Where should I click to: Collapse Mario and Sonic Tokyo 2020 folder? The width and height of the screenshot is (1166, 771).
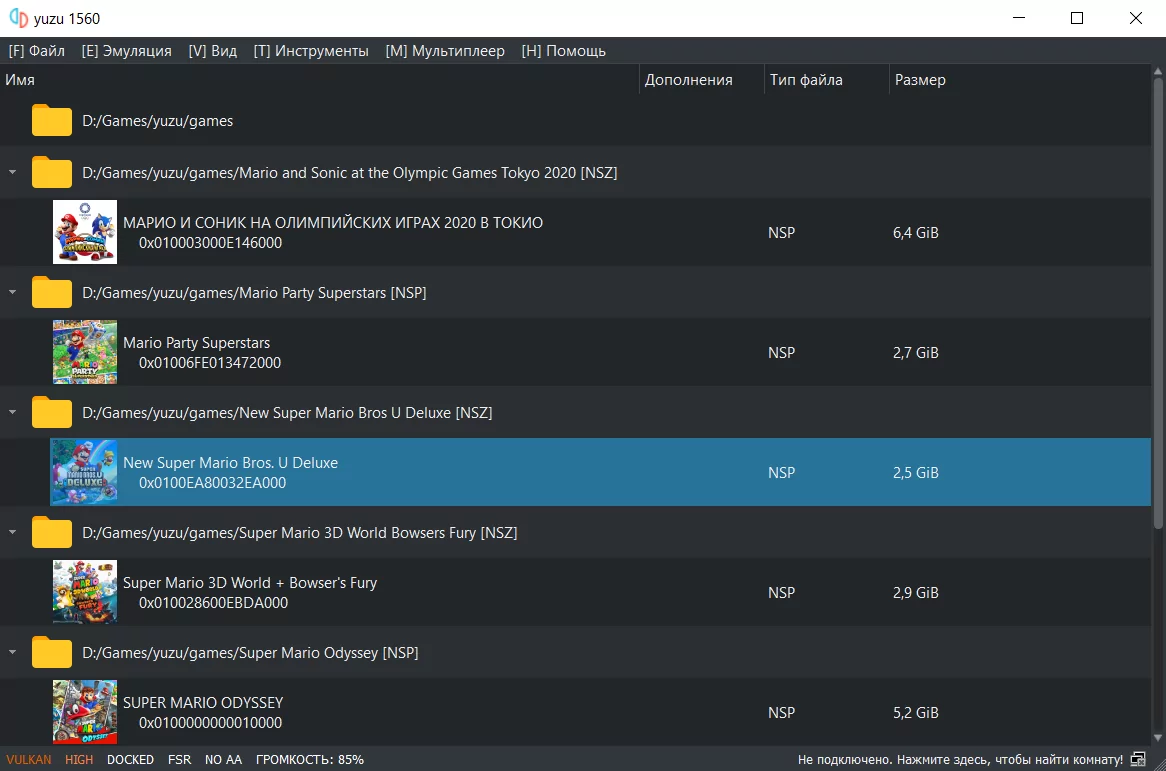(13, 172)
